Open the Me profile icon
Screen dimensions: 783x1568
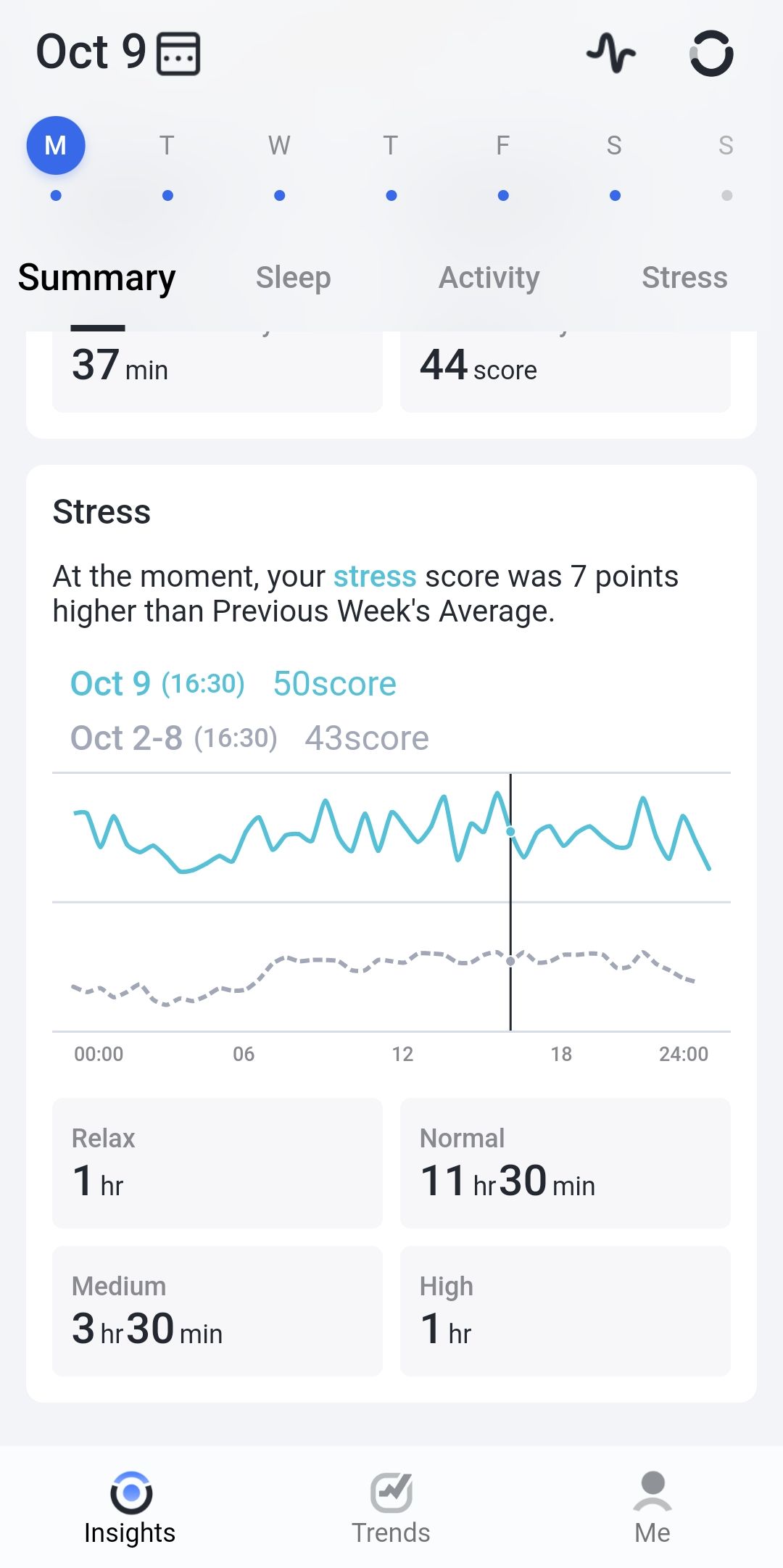point(652,1491)
